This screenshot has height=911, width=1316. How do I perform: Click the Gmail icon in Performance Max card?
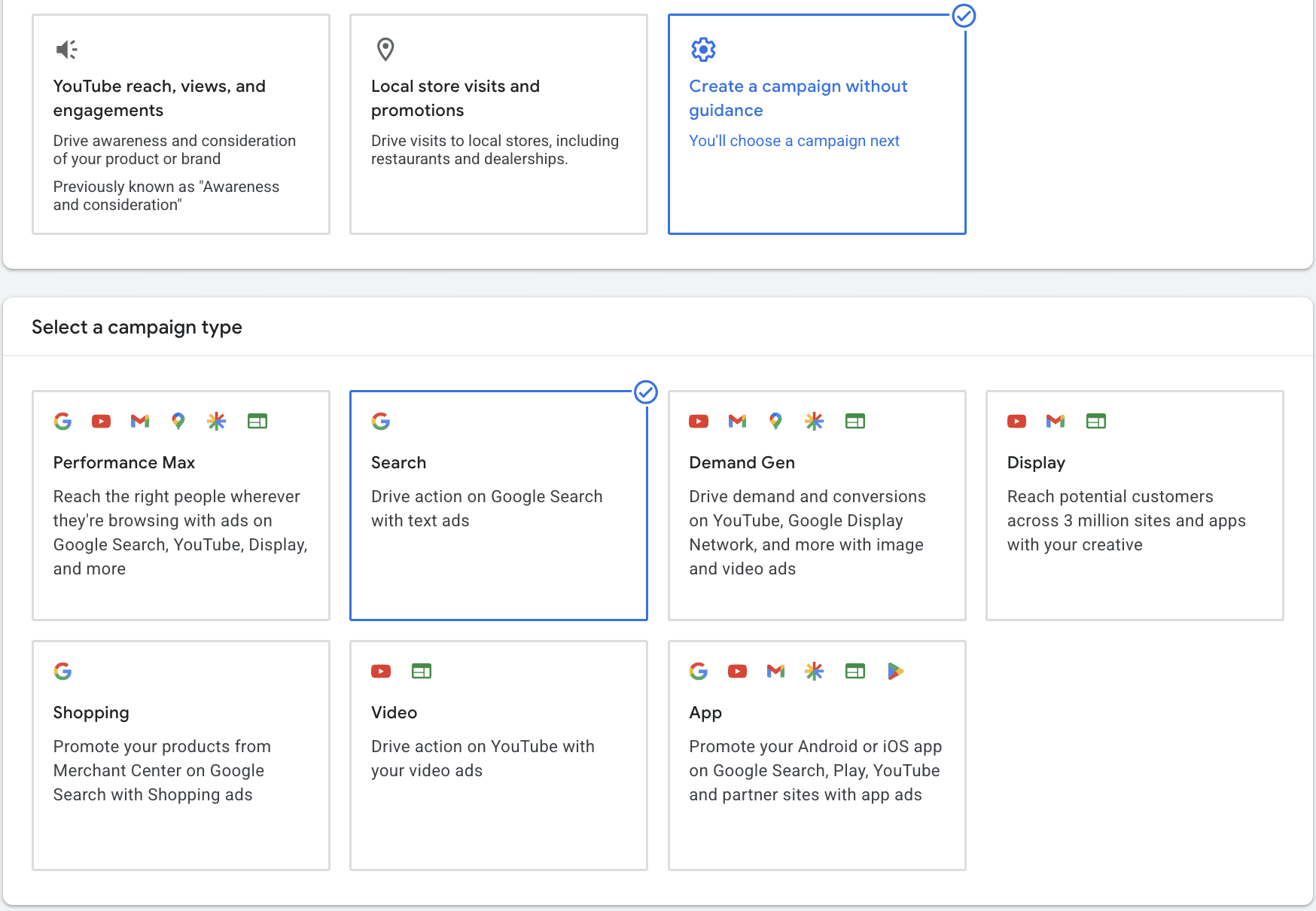[x=140, y=421]
